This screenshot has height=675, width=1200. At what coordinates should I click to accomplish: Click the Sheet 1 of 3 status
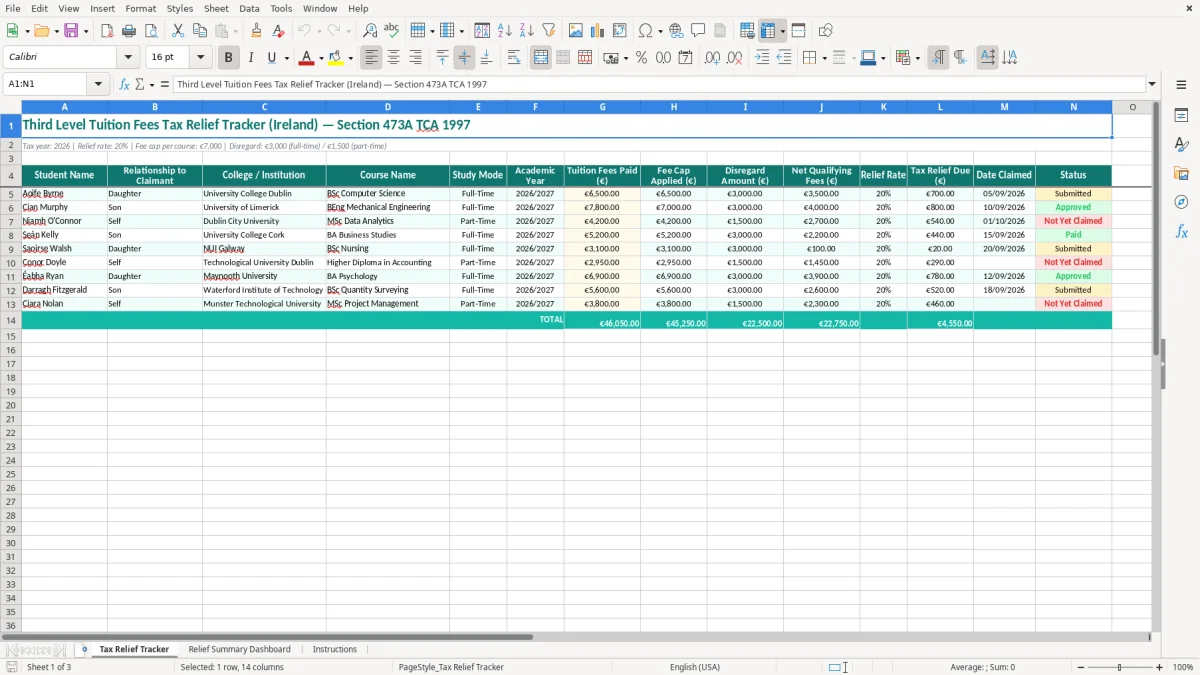[x=49, y=667]
